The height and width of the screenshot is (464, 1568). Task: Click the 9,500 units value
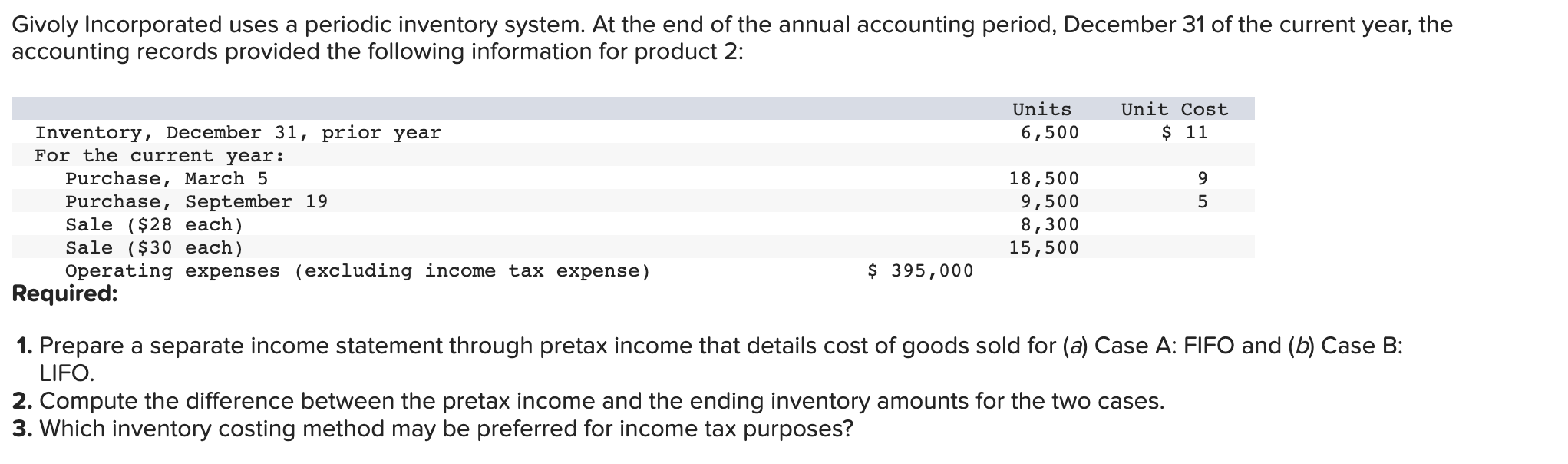click(x=1049, y=201)
